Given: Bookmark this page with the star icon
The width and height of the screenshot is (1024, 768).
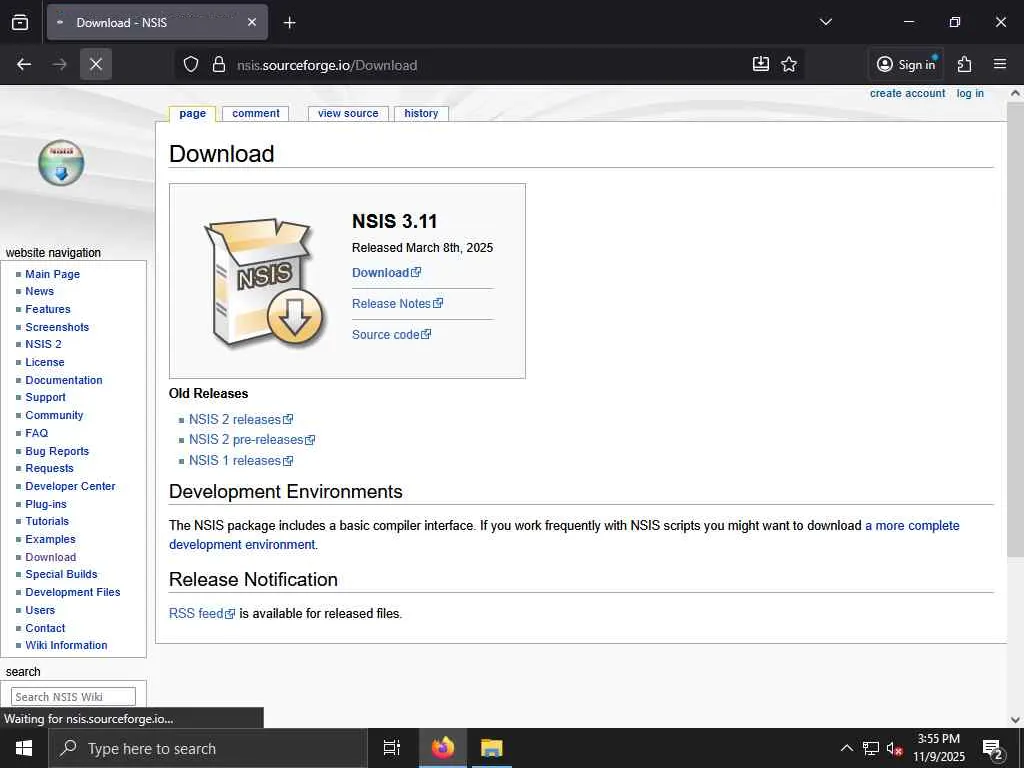Looking at the screenshot, I should (x=789, y=64).
